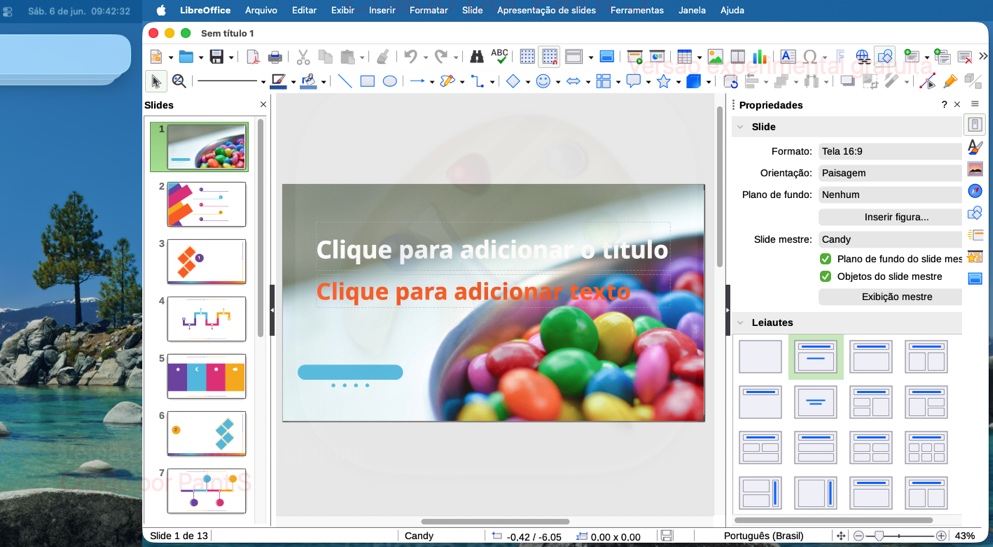Click the Propriedades help question mark
The image size is (993, 547).
pyautogui.click(x=944, y=104)
